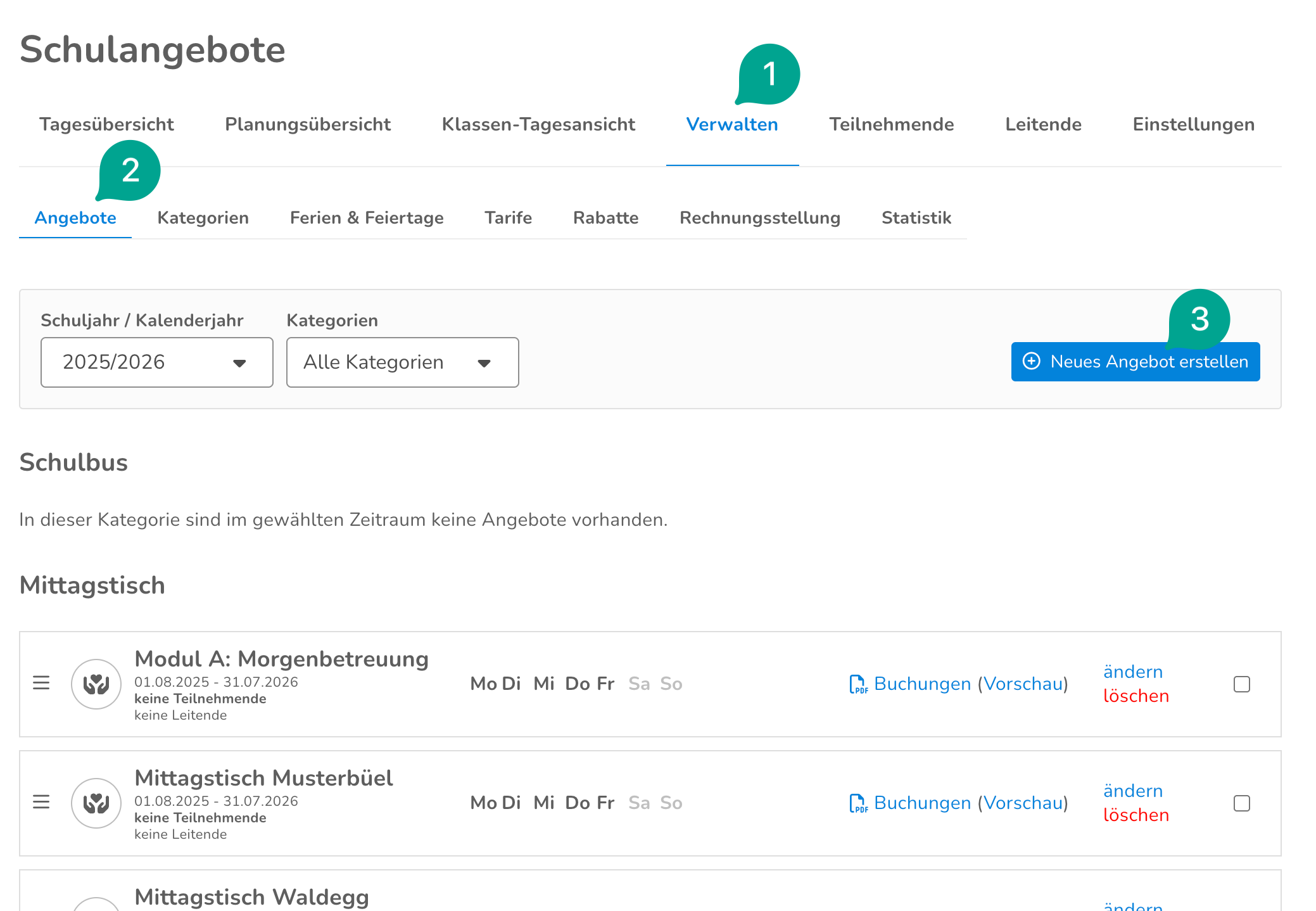Open the Mittagstisch Waldegg offer title
Viewport: 1316px width, 911px height.
251,897
